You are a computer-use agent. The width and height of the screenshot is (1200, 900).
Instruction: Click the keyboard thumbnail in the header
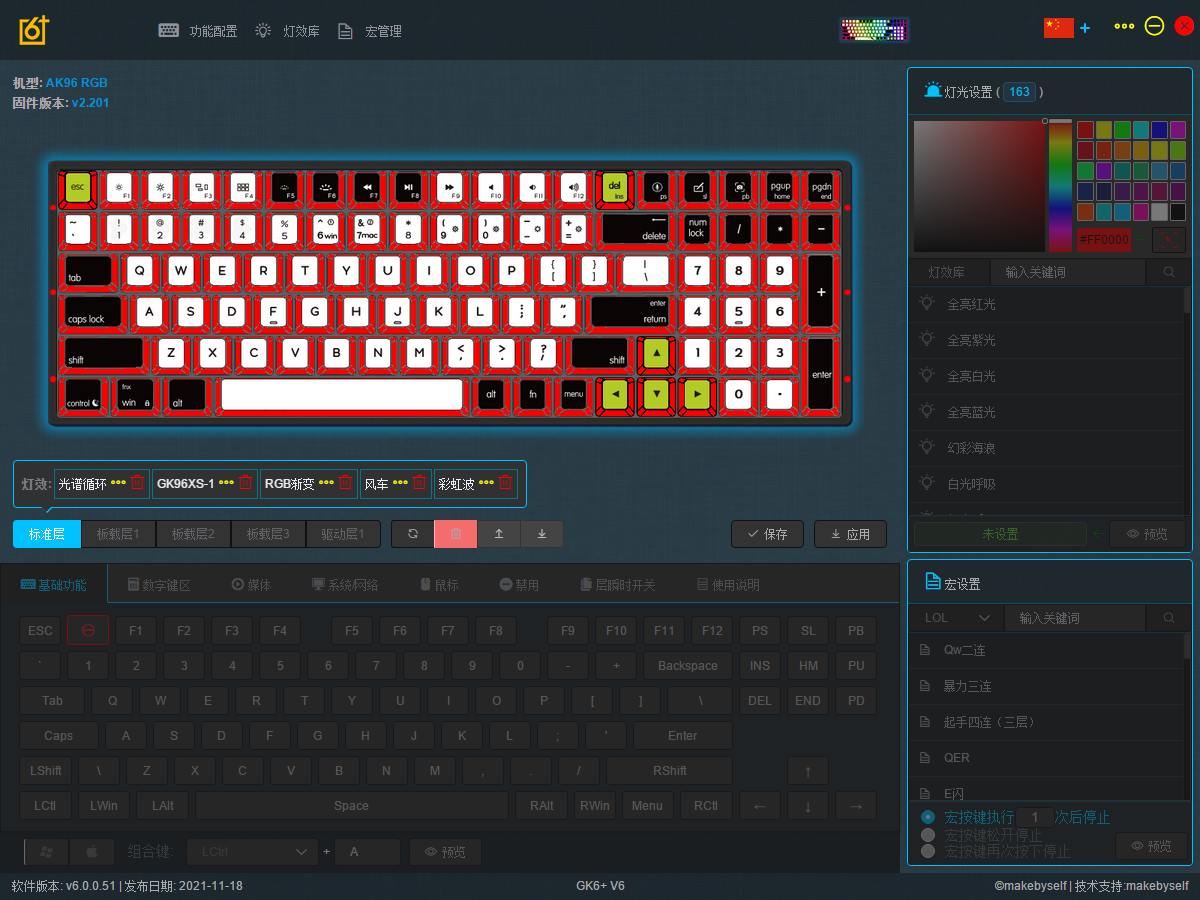tap(874, 30)
